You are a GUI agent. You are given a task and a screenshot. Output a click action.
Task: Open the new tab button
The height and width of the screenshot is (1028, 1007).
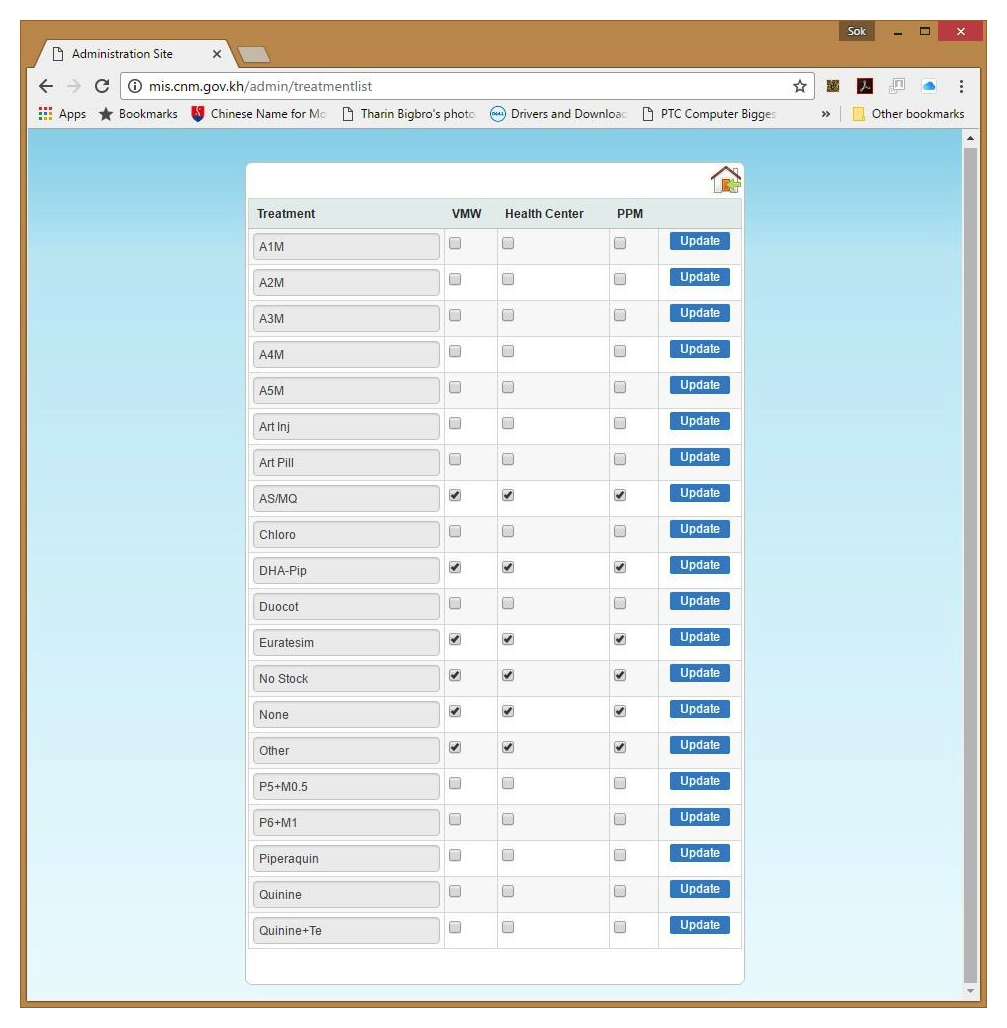tap(253, 54)
